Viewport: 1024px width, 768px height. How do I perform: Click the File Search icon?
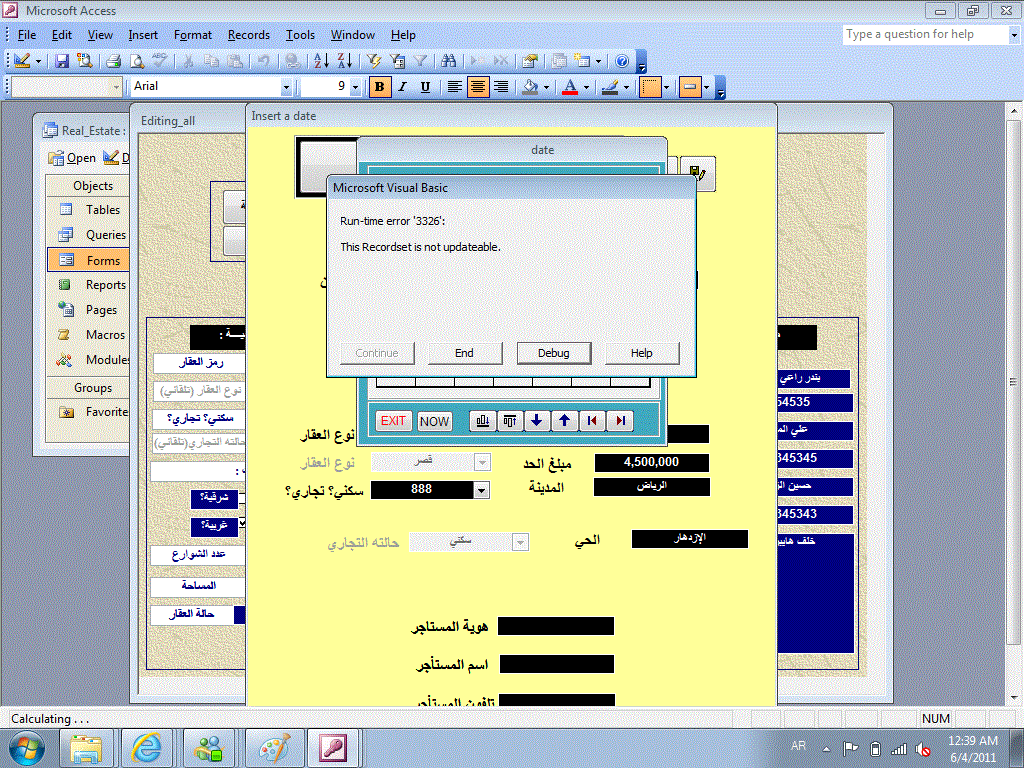coord(84,61)
